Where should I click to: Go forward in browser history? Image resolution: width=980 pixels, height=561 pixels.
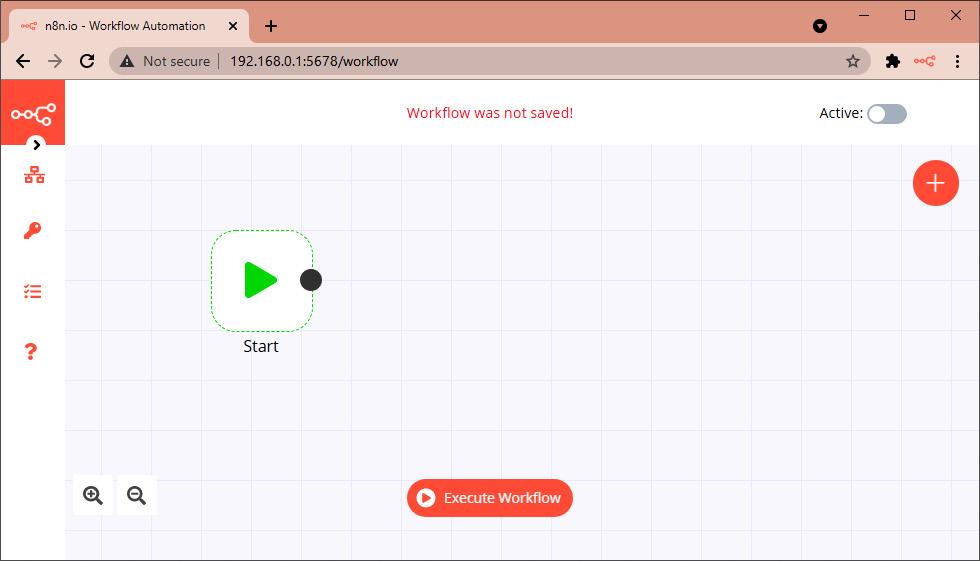point(55,61)
